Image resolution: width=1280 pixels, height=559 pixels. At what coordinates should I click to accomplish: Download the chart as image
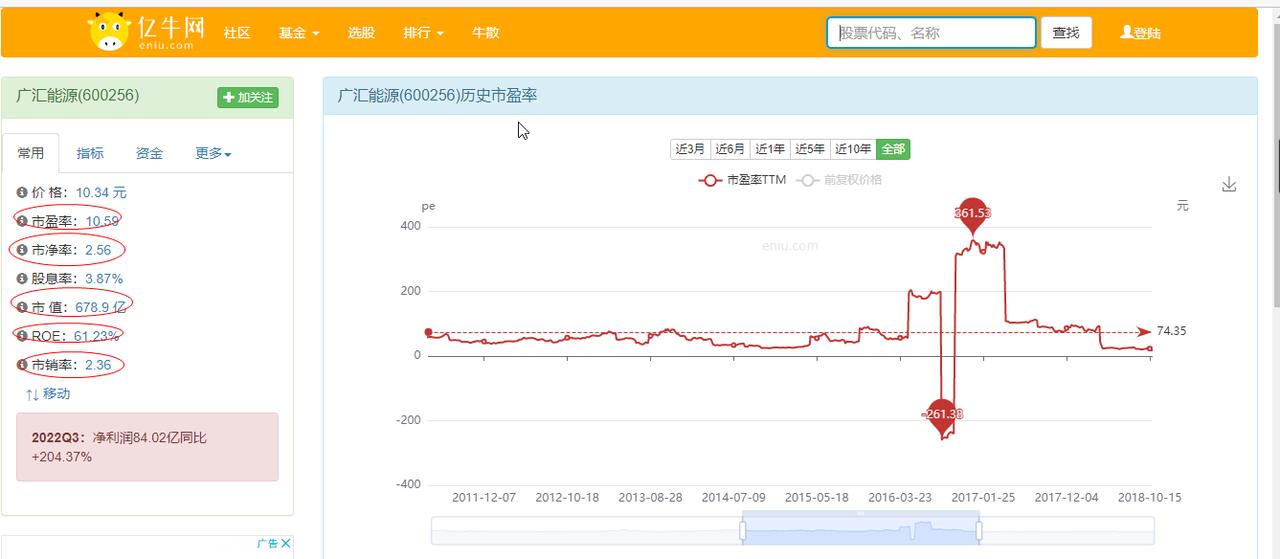pos(1229,185)
